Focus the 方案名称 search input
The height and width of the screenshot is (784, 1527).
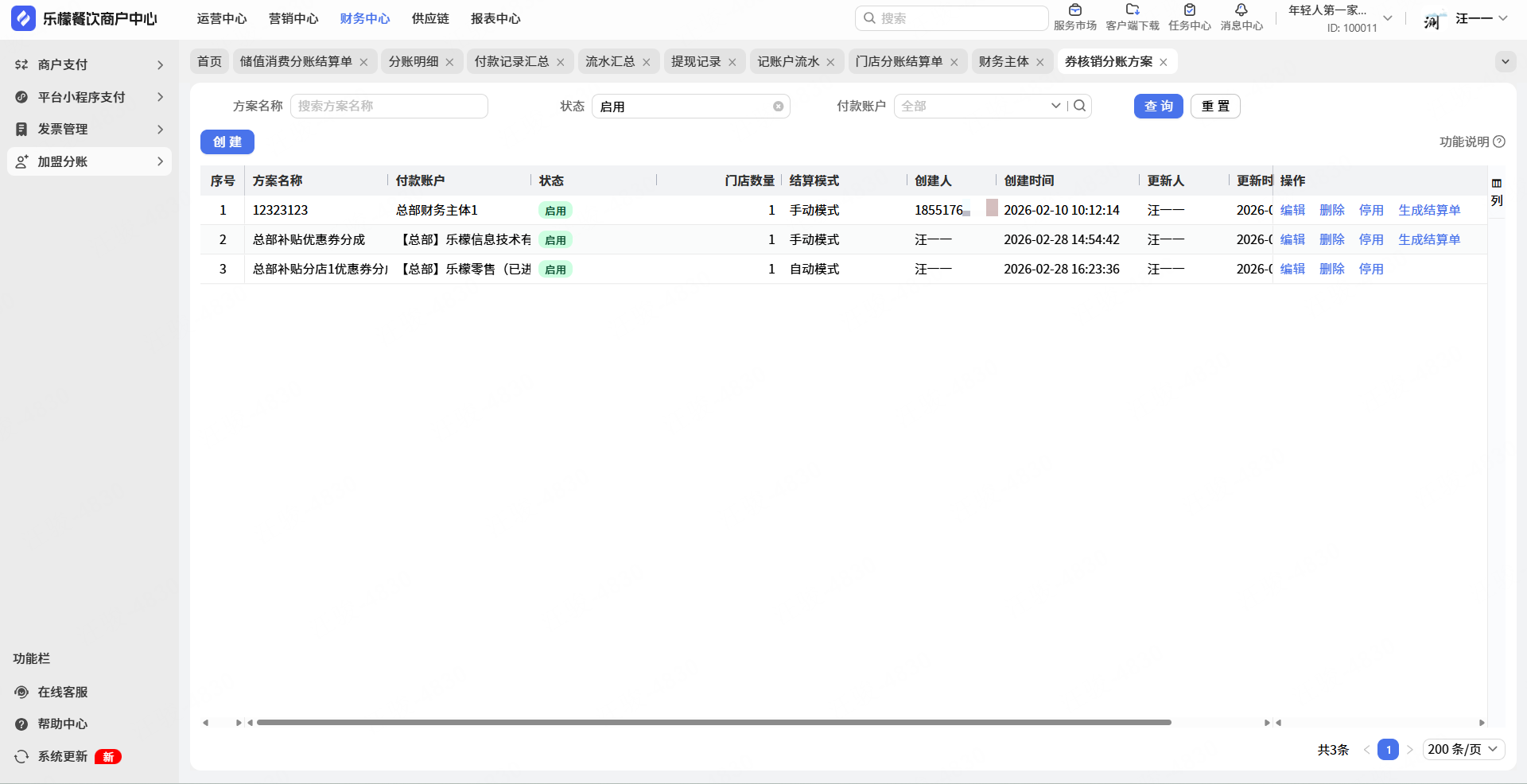(x=389, y=106)
